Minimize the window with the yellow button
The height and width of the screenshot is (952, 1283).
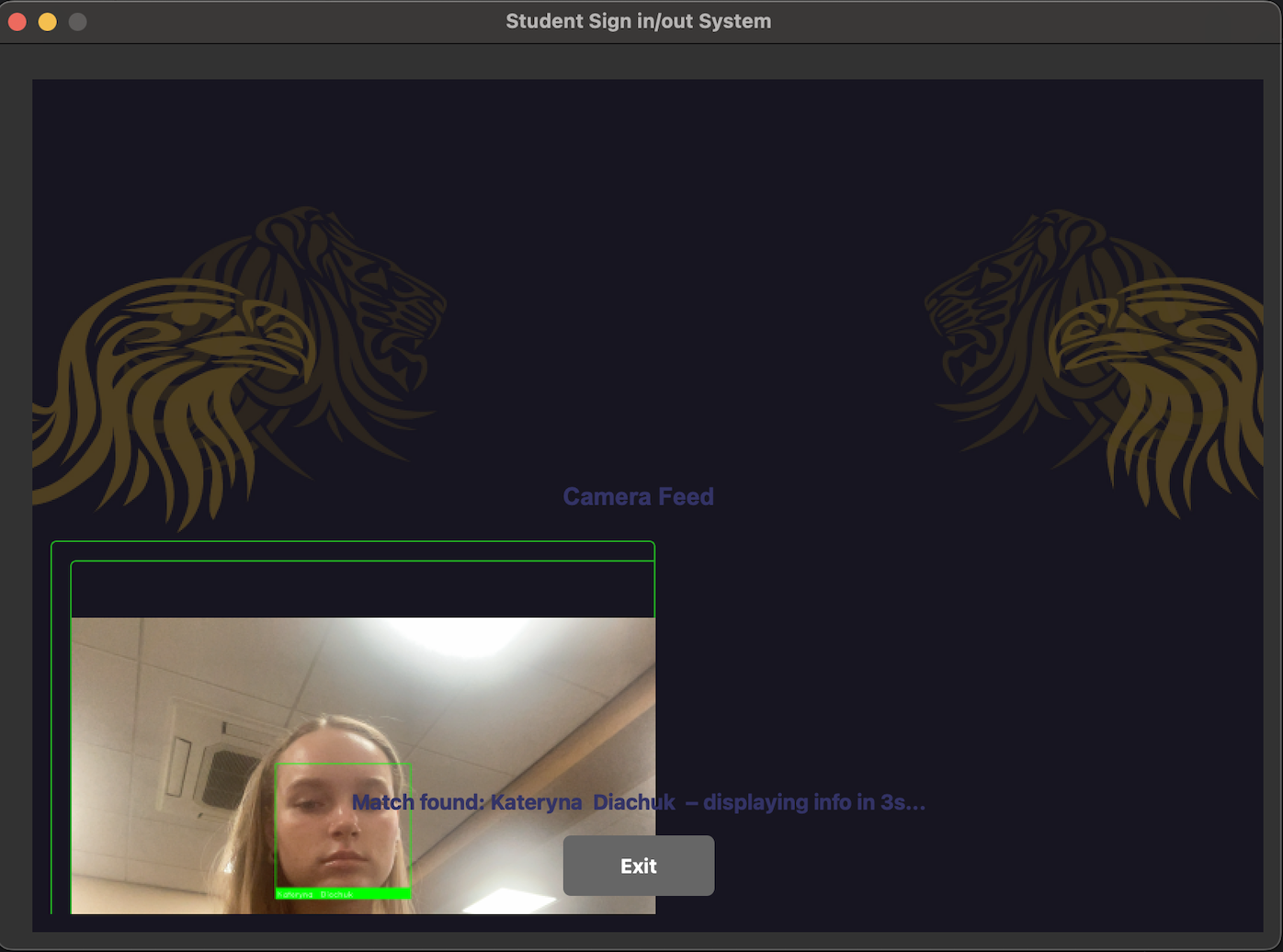click(48, 21)
